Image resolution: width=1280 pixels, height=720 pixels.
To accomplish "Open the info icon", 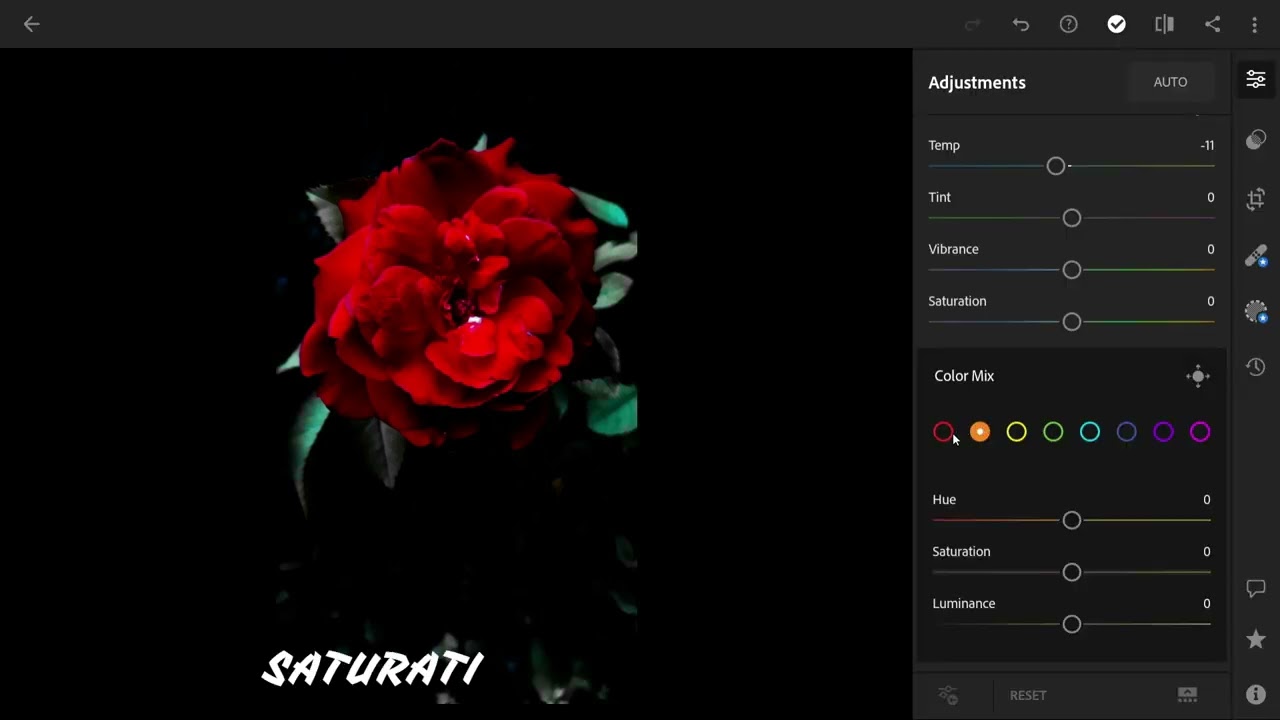I will (x=1256, y=694).
